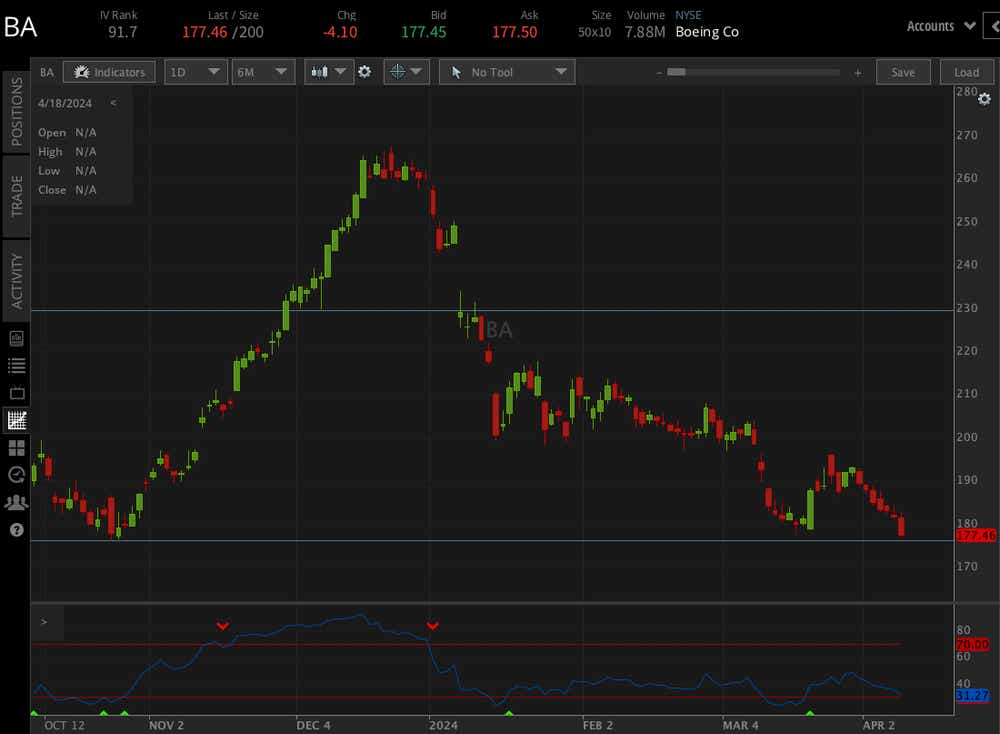Click the Bid price 177.45
The image size is (1000, 734).
tap(423, 32)
